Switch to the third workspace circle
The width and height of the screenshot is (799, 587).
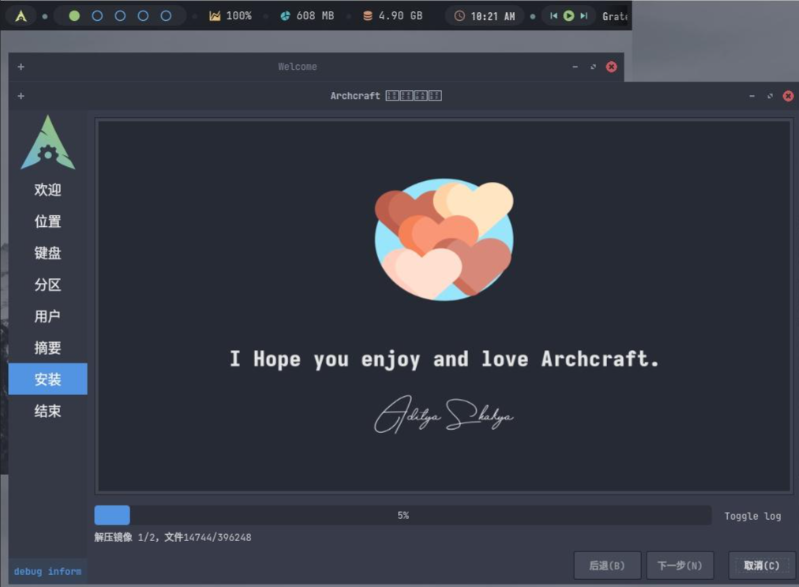(x=120, y=16)
